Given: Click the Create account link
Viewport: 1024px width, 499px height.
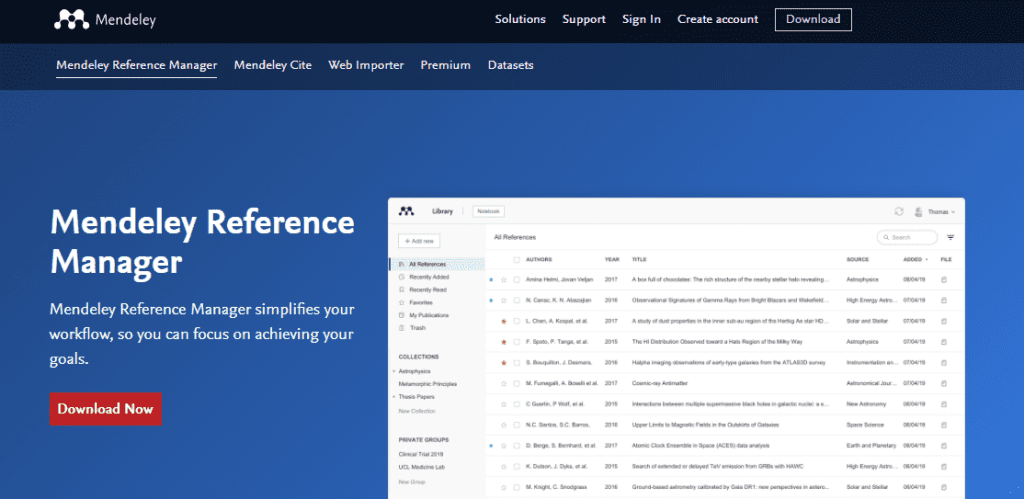Looking at the screenshot, I should (718, 20).
